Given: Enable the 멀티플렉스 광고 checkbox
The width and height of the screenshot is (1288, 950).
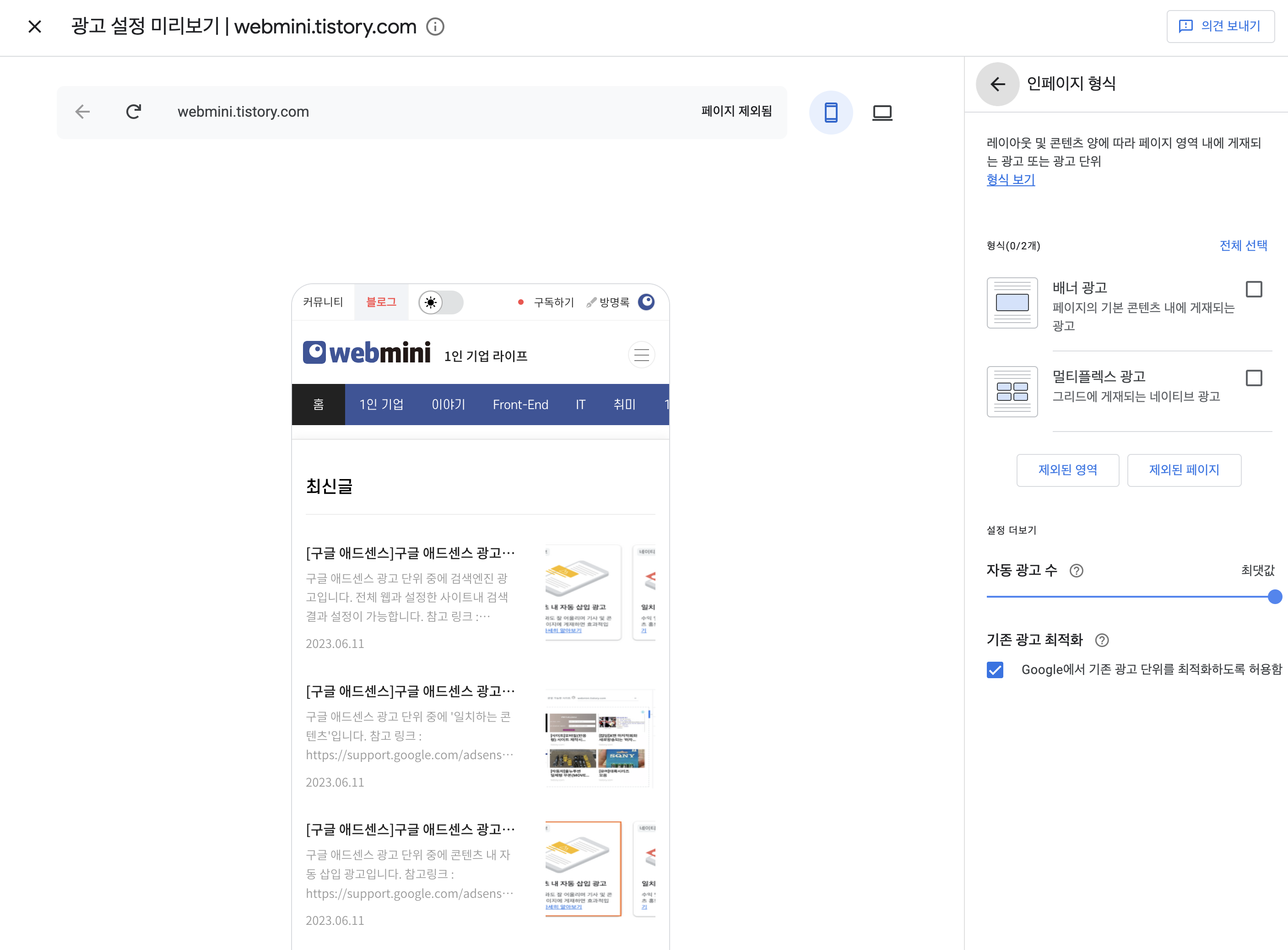Looking at the screenshot, I should coord(1254,378).
